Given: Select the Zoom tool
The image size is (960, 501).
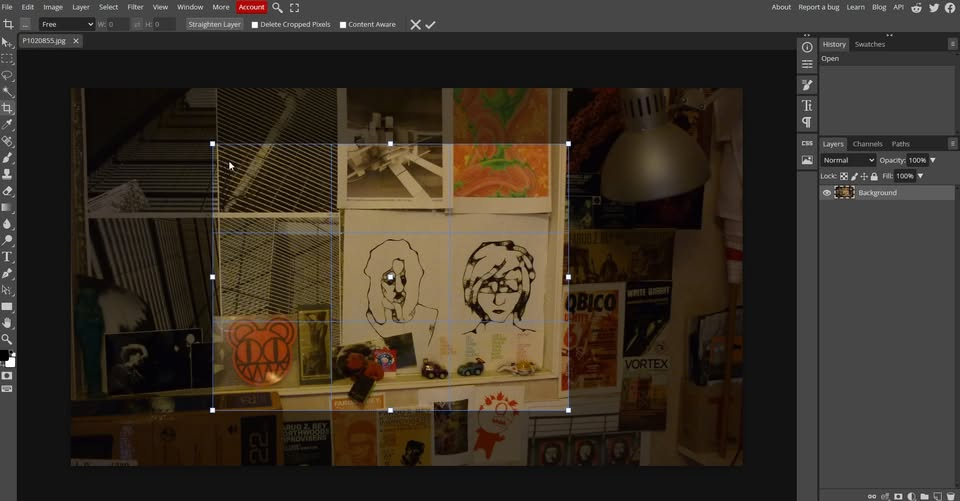Looking at the screenshot, I should pos(7,339).
